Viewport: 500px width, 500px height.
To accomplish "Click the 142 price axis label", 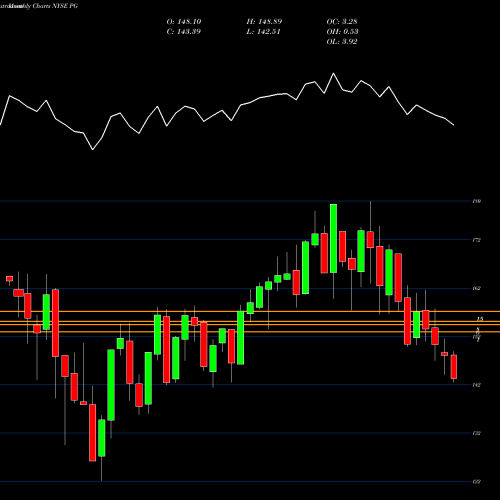I will (477, 385).
